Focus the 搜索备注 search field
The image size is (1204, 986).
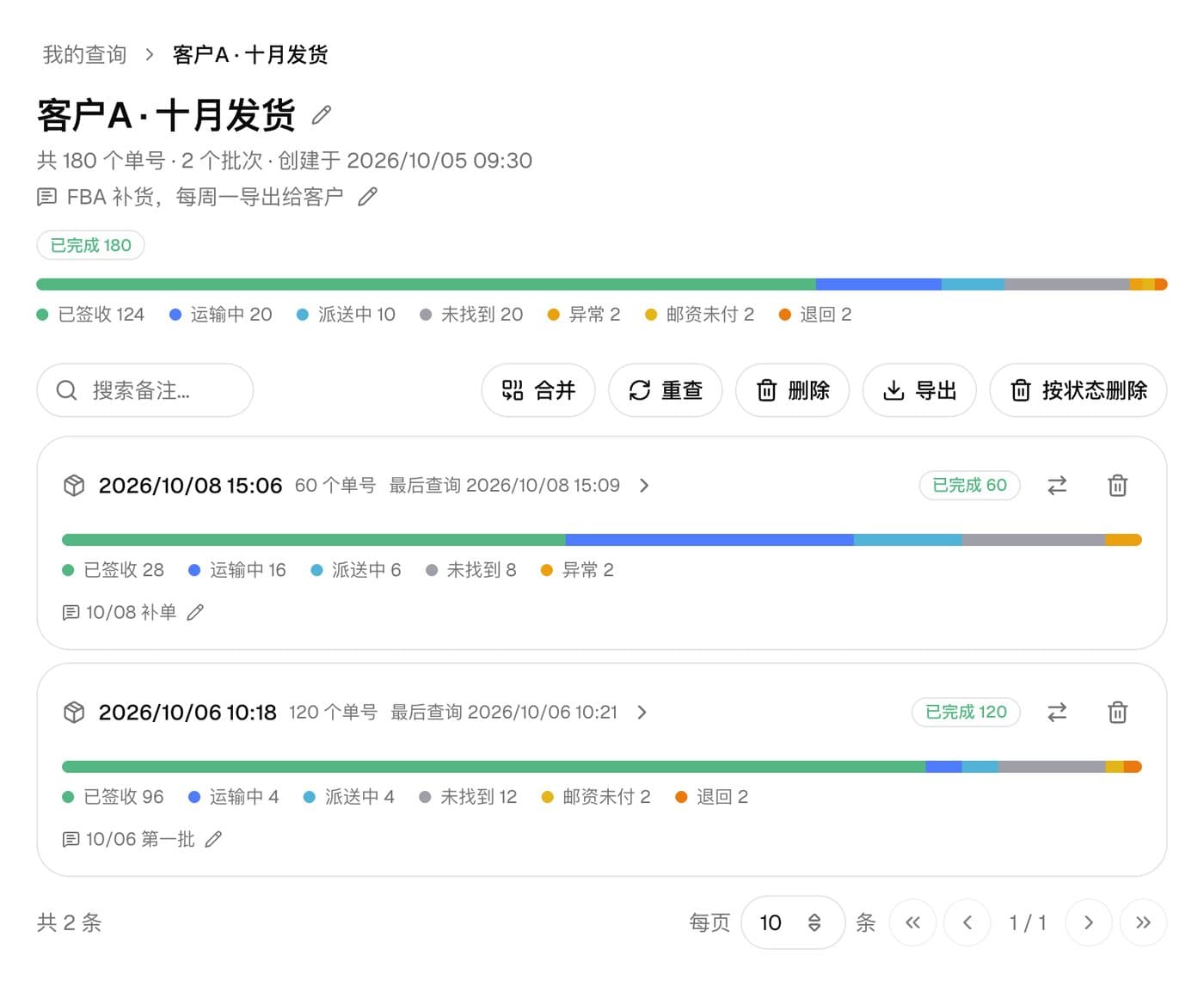click(x=145, y=390)
